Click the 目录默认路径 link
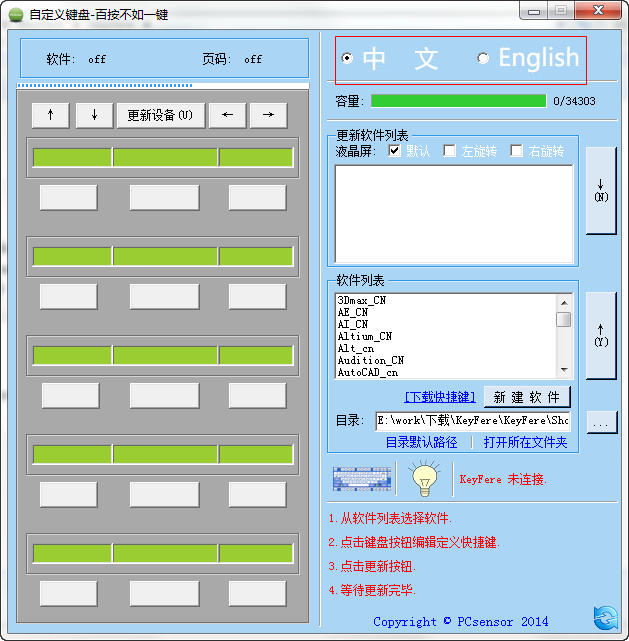Screen dimensions: 629x641 (421, 442)
